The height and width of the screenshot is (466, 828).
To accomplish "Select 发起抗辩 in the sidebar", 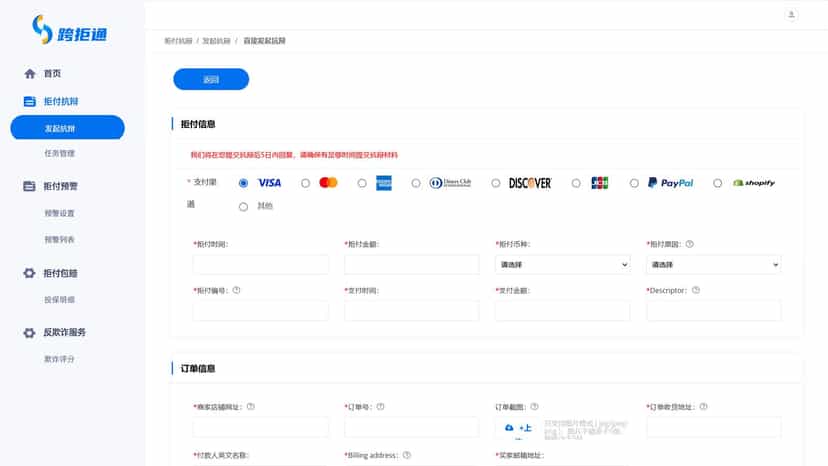I will pos(68,128).
